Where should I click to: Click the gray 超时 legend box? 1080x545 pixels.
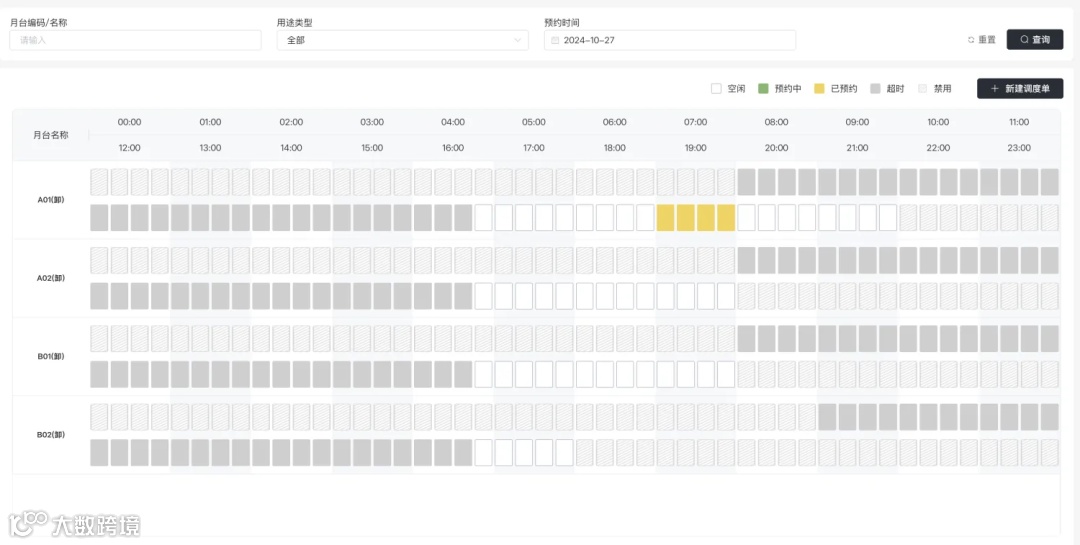point(875,89)
